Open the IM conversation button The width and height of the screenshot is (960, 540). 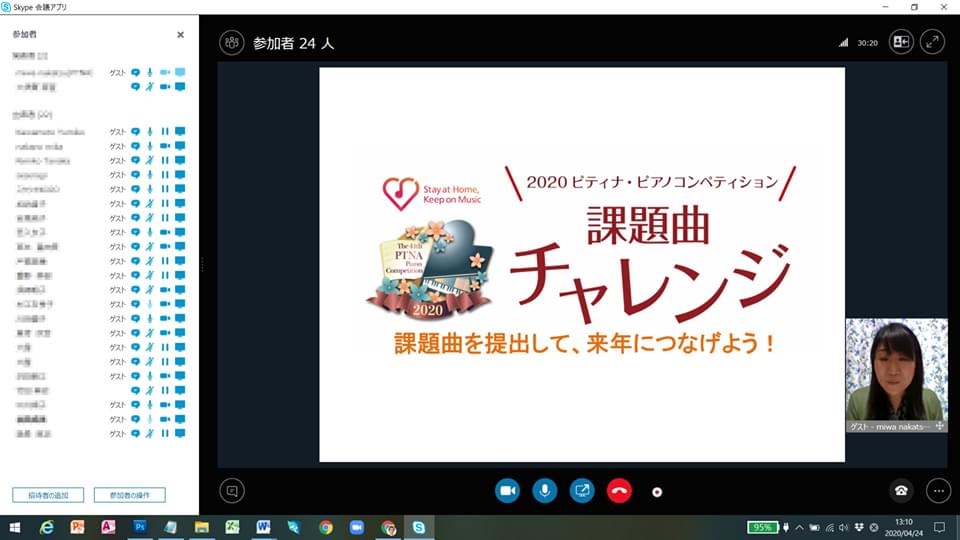(232, 490)
